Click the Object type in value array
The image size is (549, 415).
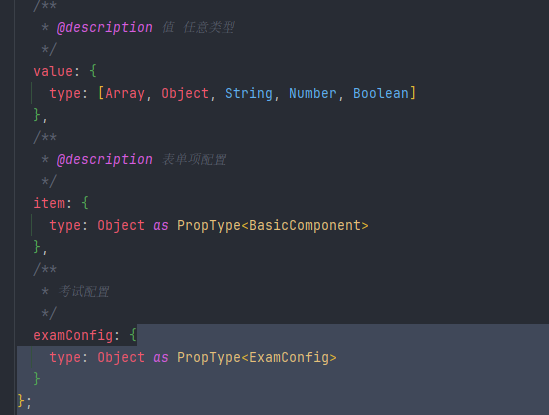(185, 94)
